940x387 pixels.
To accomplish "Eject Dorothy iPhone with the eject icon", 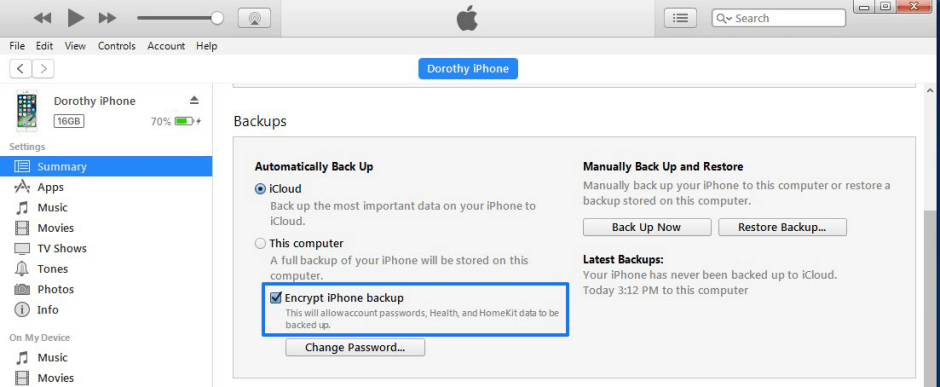I will pos(194,100).
